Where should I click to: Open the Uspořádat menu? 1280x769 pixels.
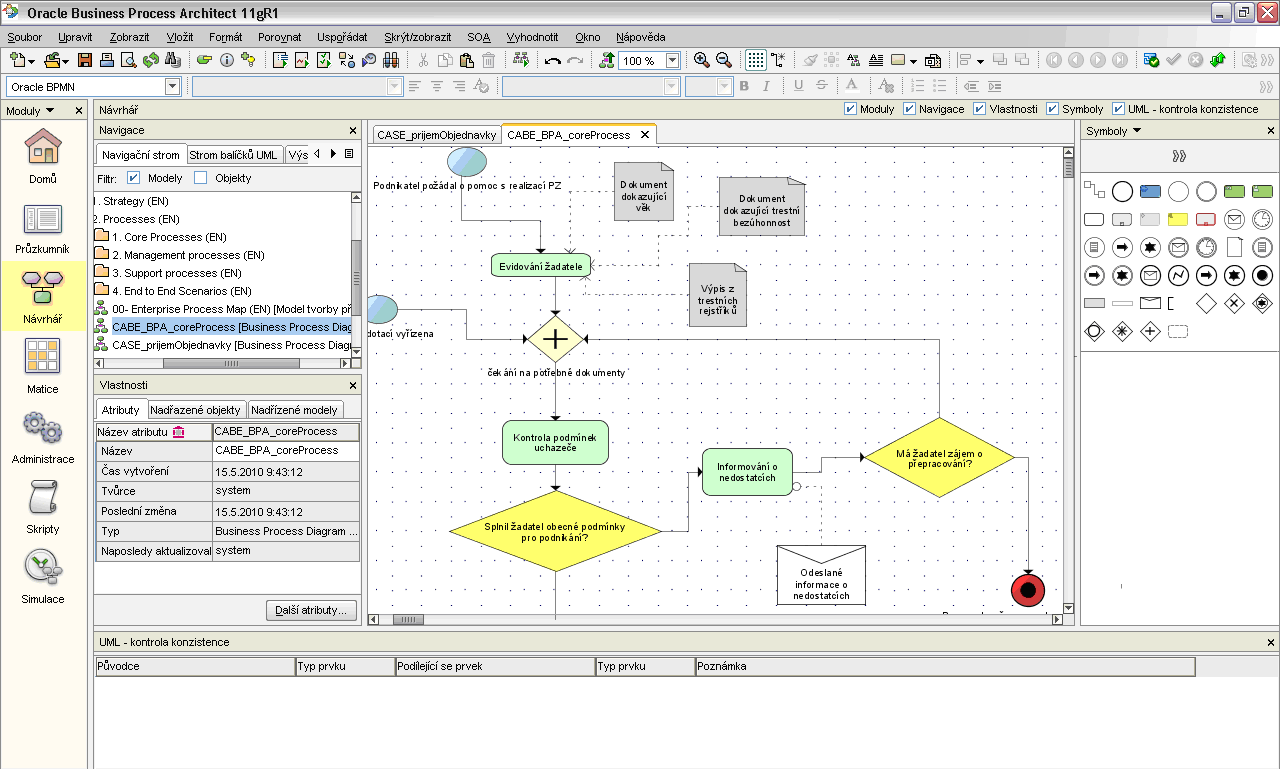pos(342,37)
